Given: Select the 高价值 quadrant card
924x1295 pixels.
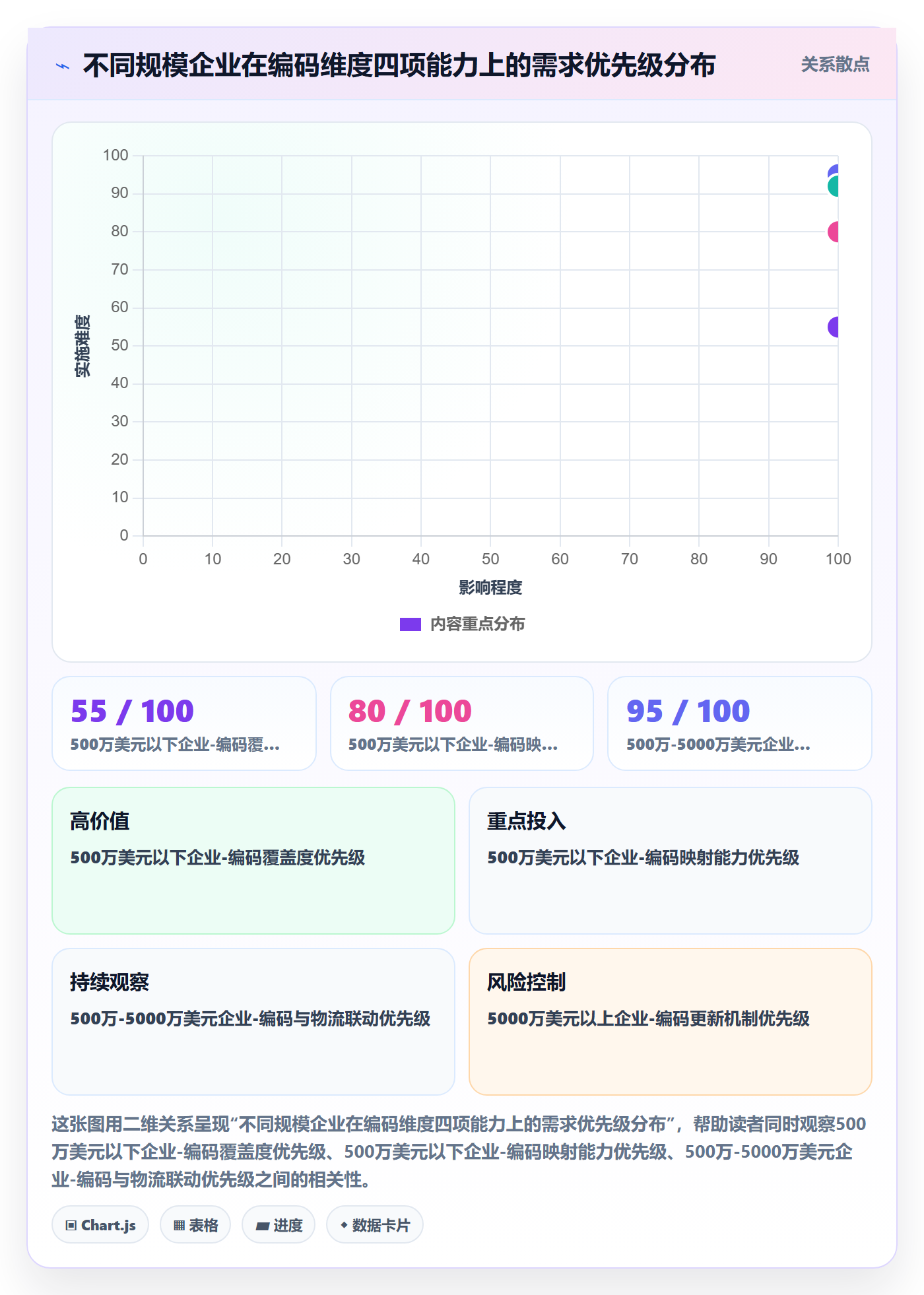Looking at the screenshot, I should click(x=253, y=861).
